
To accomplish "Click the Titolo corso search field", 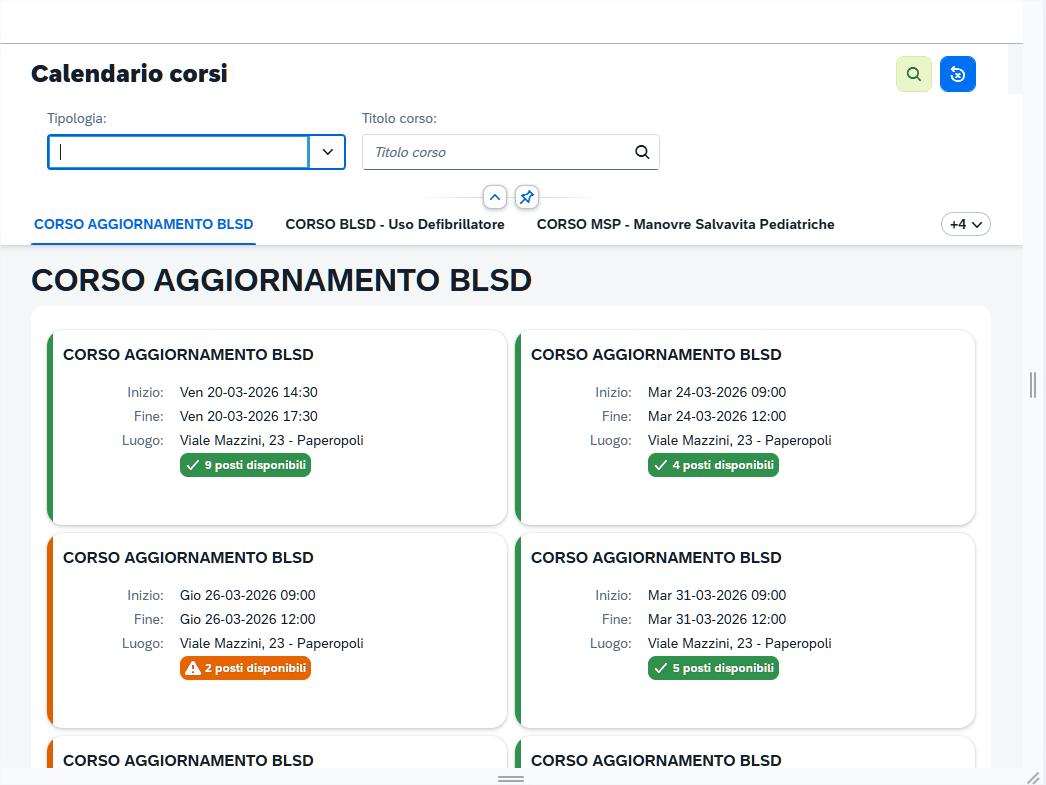I will tap(510, 152).
